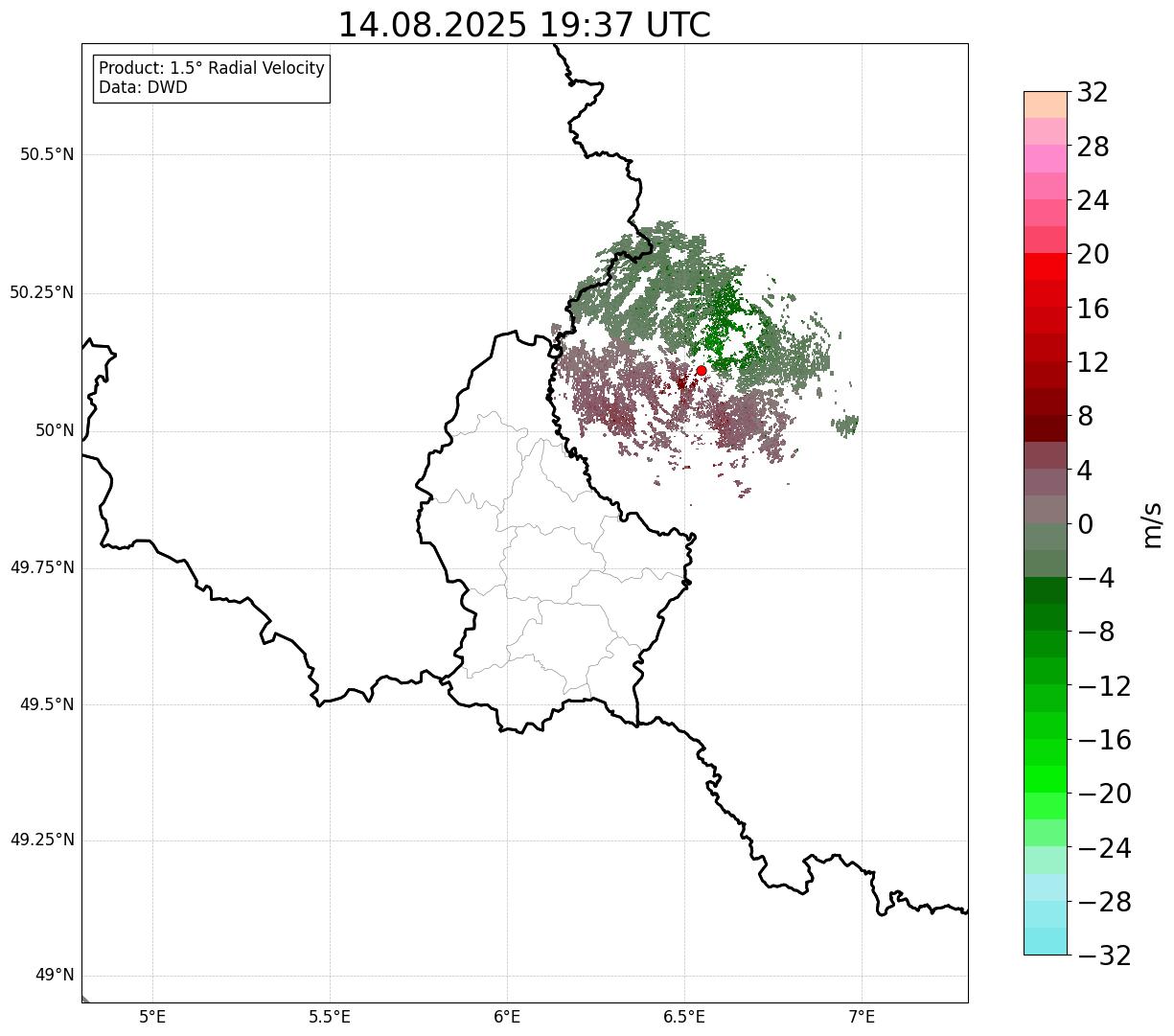Image resolution: width=1174 pixels, height=1036 pixels.
Task: Click the 49.75°N latitude label
Action: (42, 567)
